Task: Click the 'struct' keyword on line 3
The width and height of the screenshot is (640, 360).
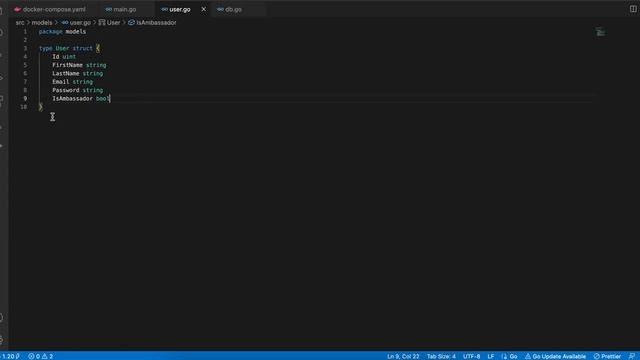Action: (82, 48)
